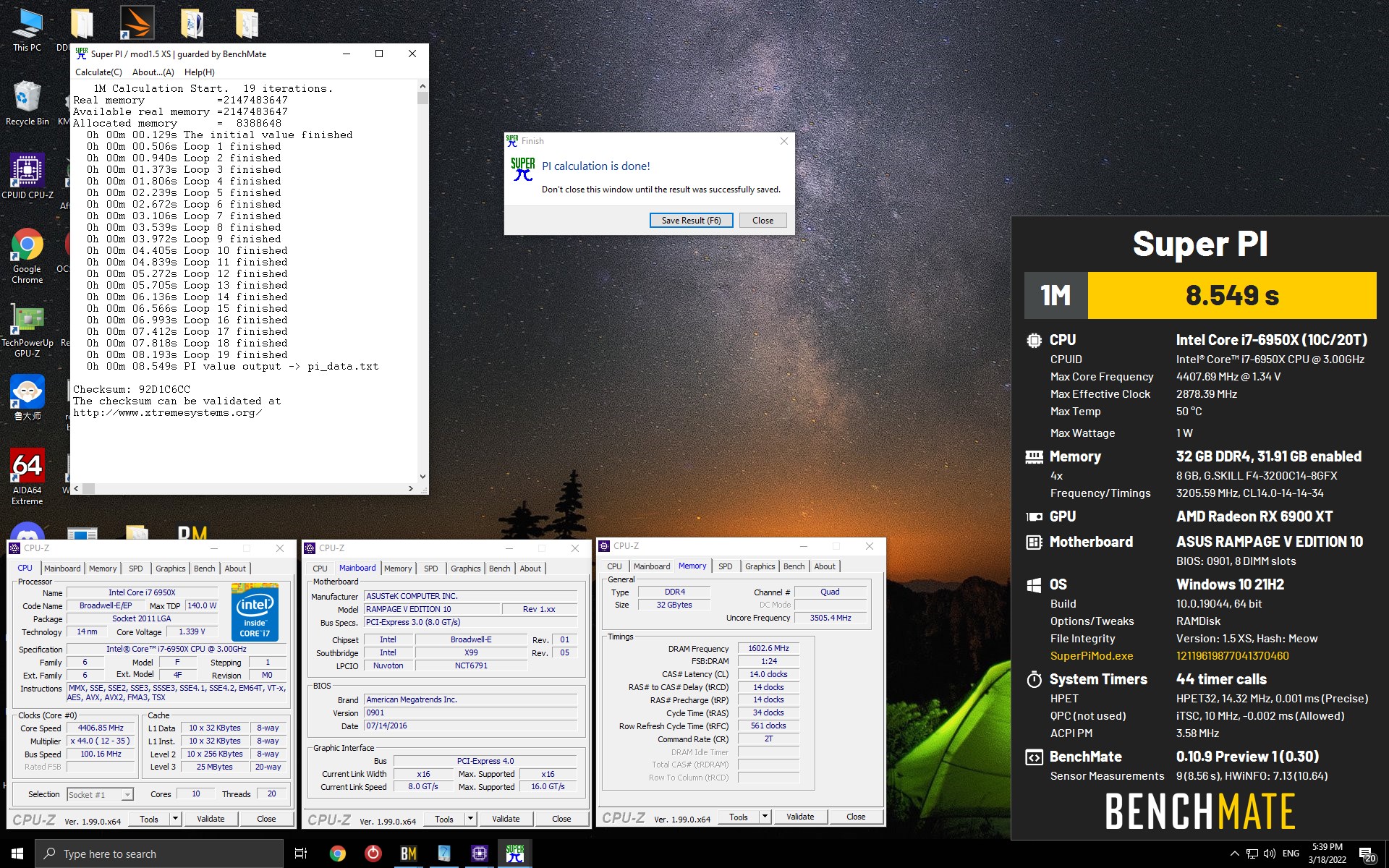Screen dimensions: 1389x868
Task: Click the Intel Core i7 logo in CPU-Z
Action: click(255, 612)
